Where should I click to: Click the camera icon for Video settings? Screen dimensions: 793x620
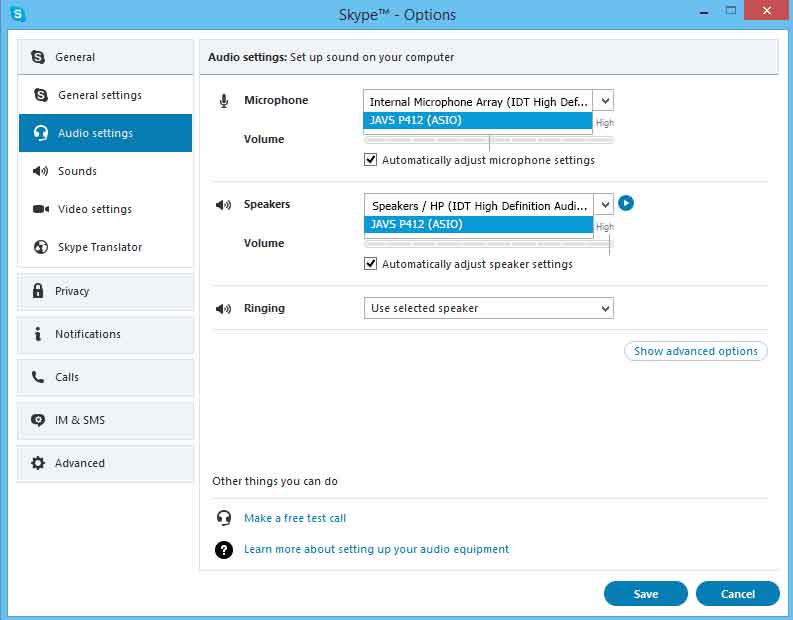point(41,209)
